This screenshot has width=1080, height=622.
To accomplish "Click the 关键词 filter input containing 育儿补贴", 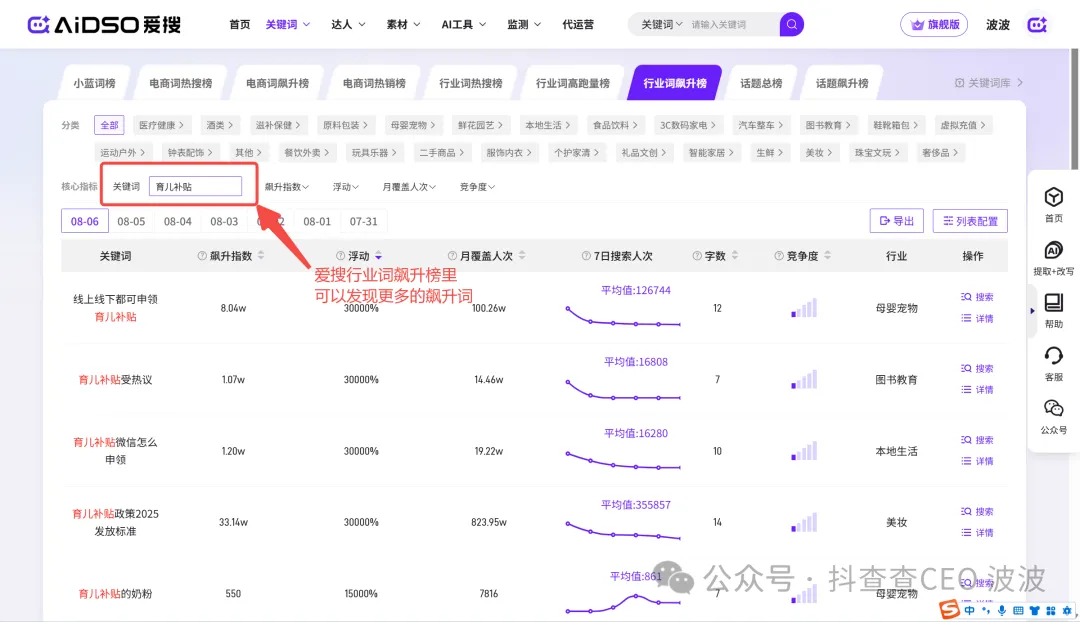I will click(195, 187).
